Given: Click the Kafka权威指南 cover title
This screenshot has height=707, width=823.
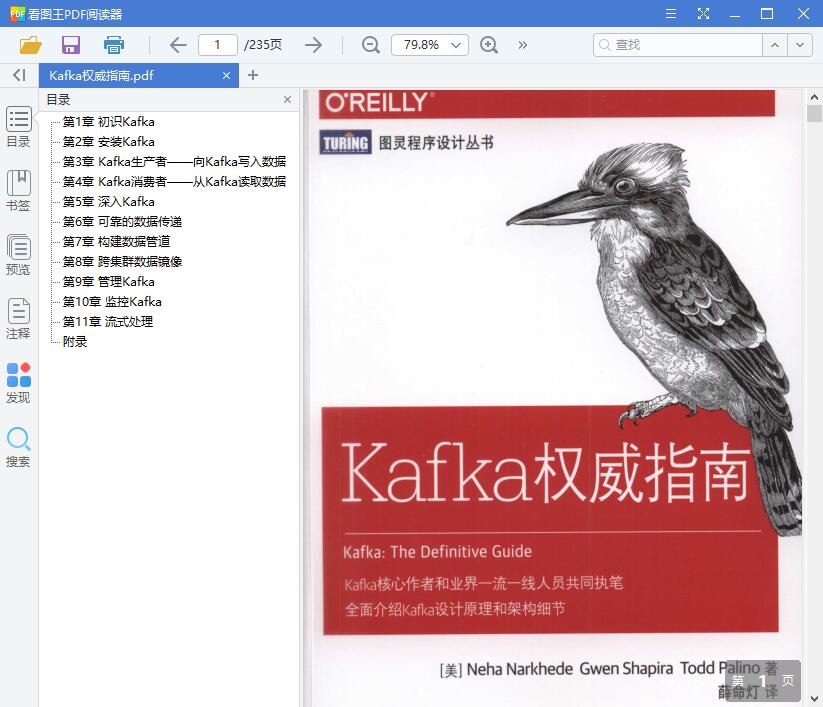Looking at the screenshot, I should (546, 472).
